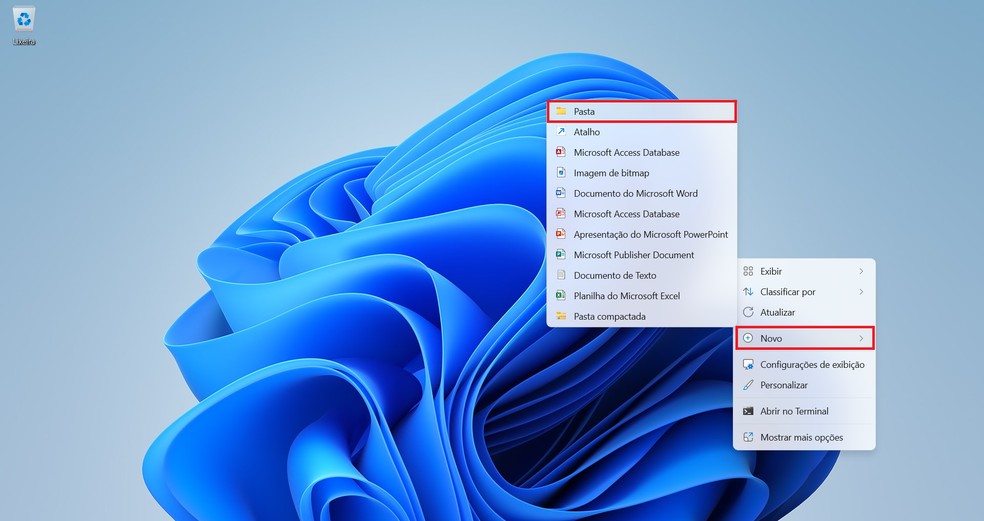Image resolution: width=984 pixels, height=521 pixels.
Task: Click the brush icon beside Personalizar
Action: (x=748, y=385)
